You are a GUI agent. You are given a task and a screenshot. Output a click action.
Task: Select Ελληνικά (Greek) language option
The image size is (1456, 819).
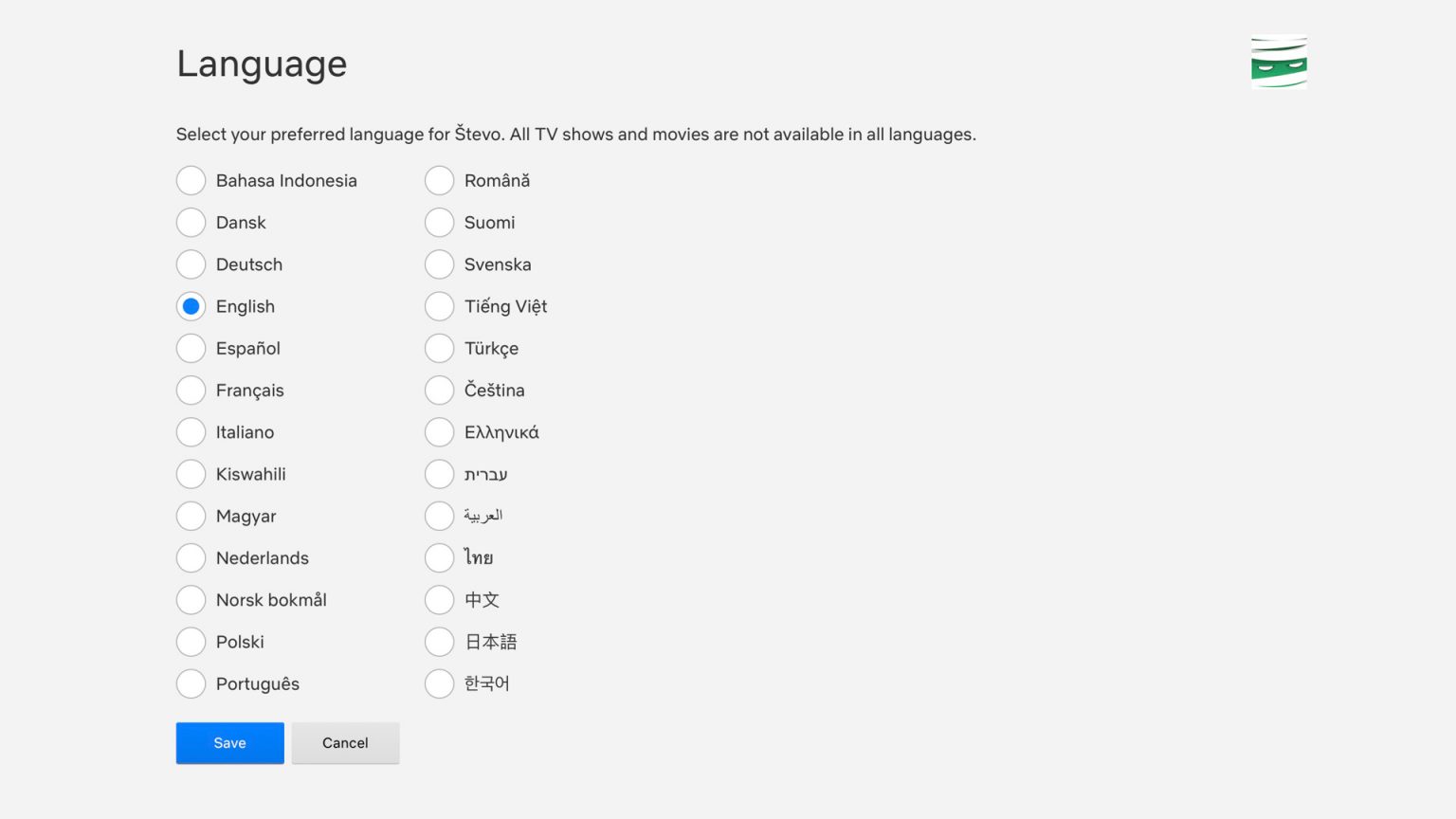[439, 432]
